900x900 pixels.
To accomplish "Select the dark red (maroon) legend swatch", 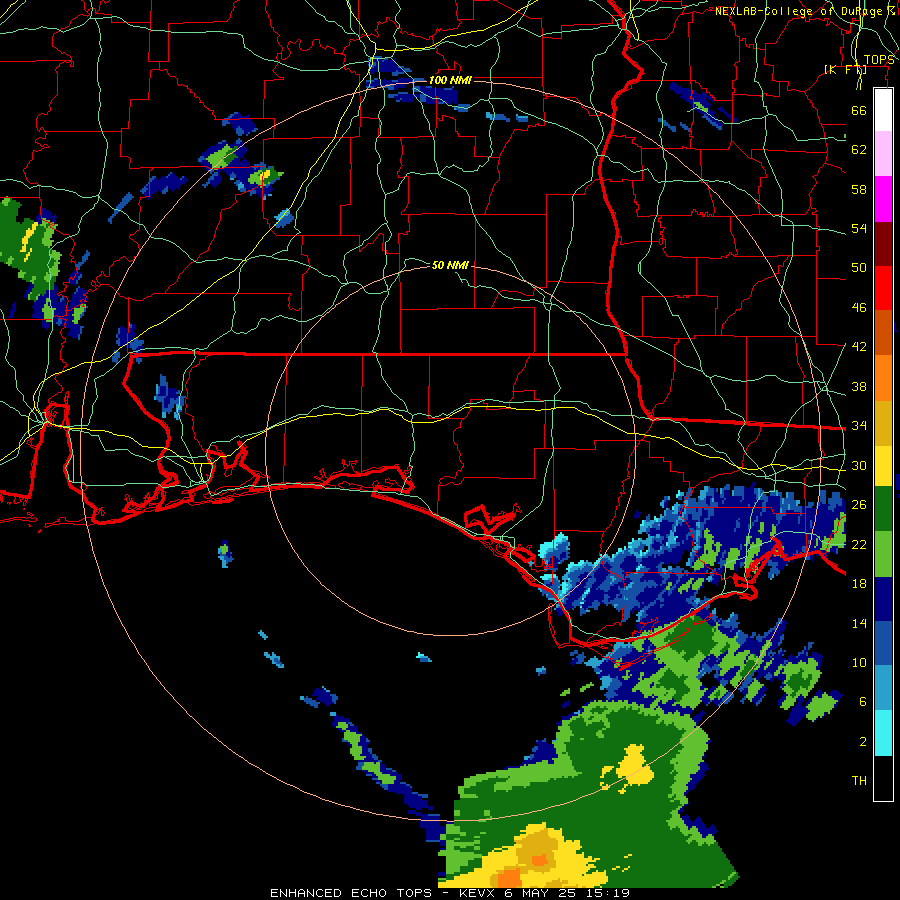I will pos(883,244).
